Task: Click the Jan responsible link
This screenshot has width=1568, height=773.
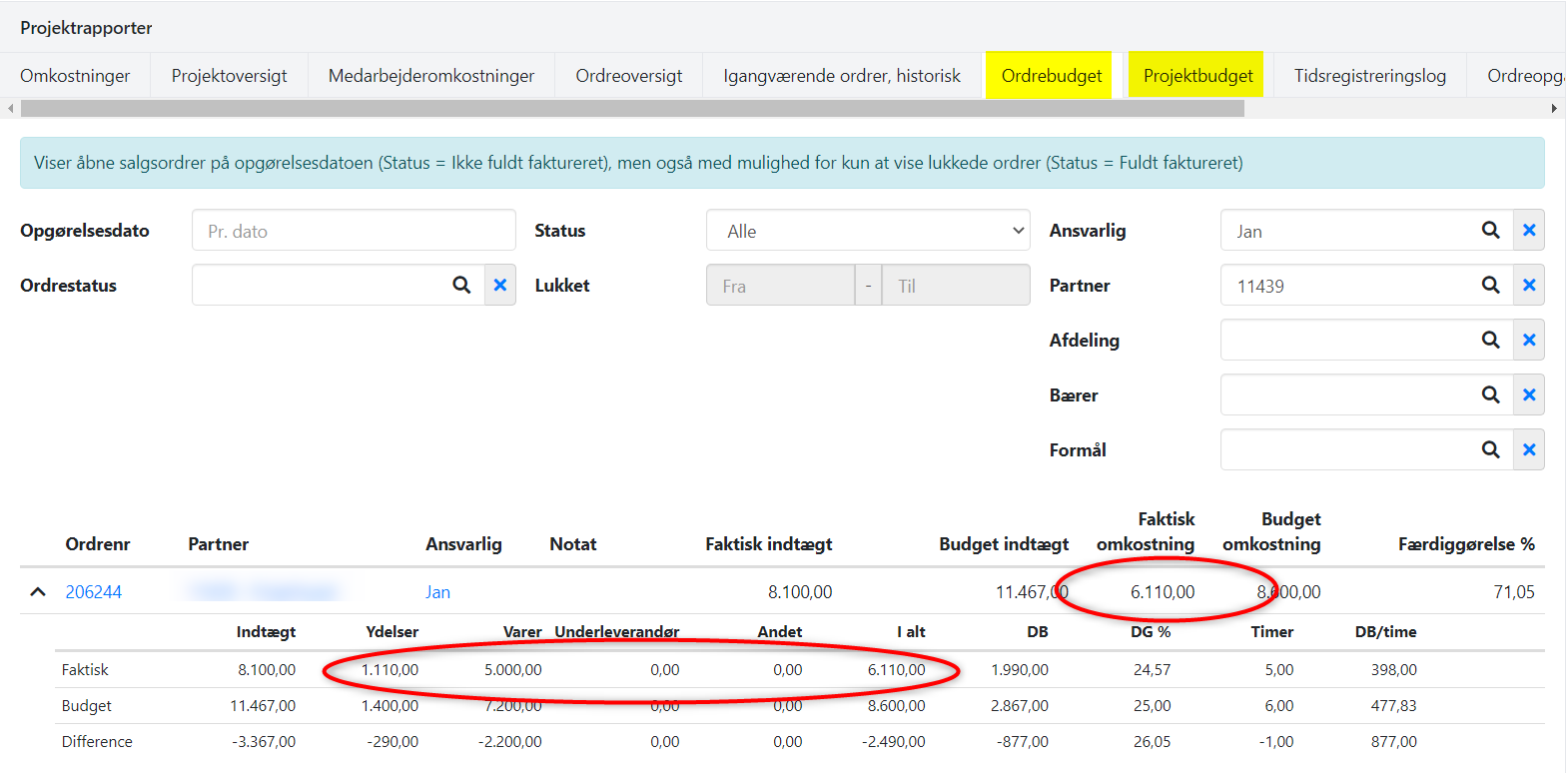Action: [x=437, y=592]
